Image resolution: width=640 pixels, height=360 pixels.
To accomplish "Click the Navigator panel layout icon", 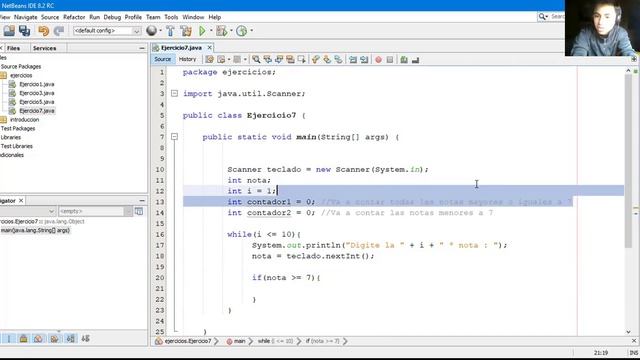I will pyautogui.click(x=139, y=211).
